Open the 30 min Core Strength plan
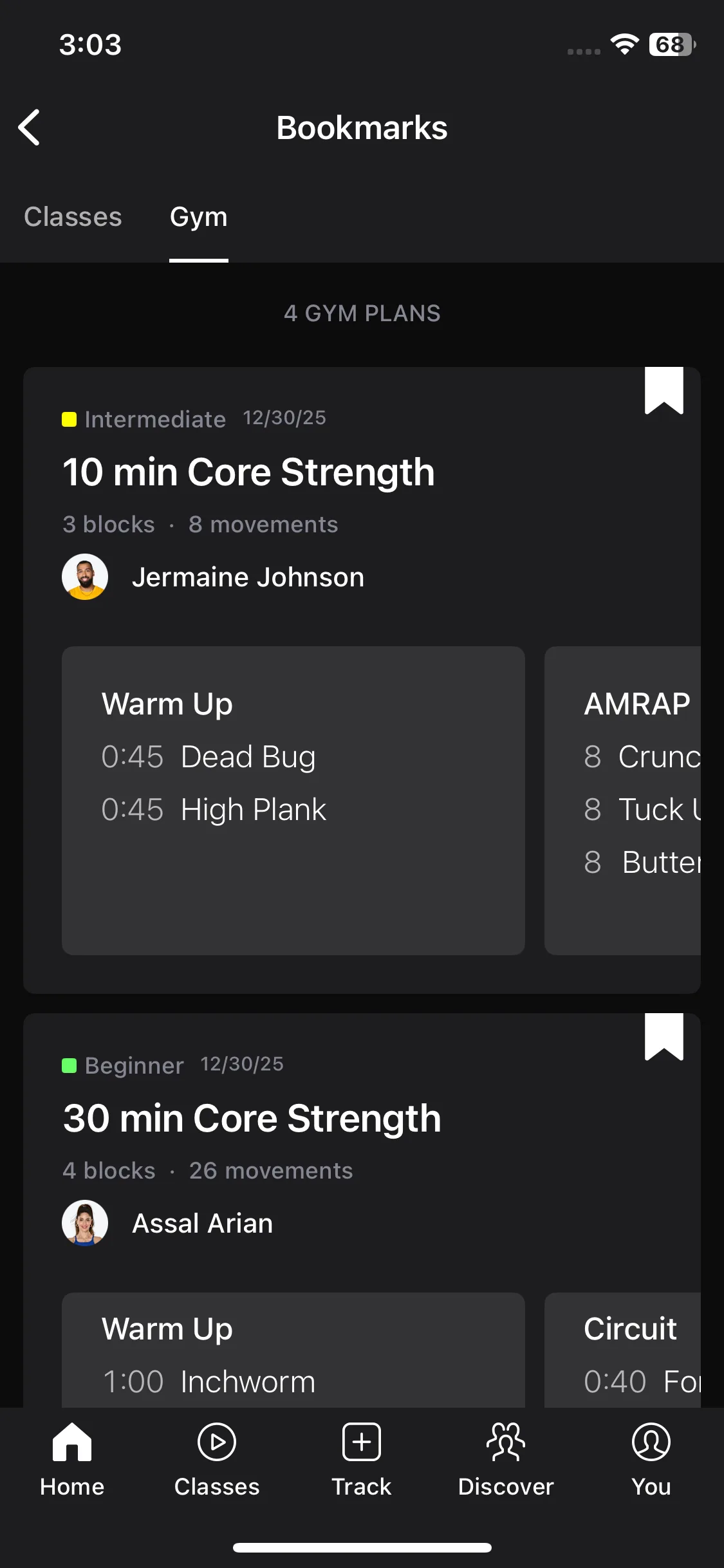 coord(252,1119)
